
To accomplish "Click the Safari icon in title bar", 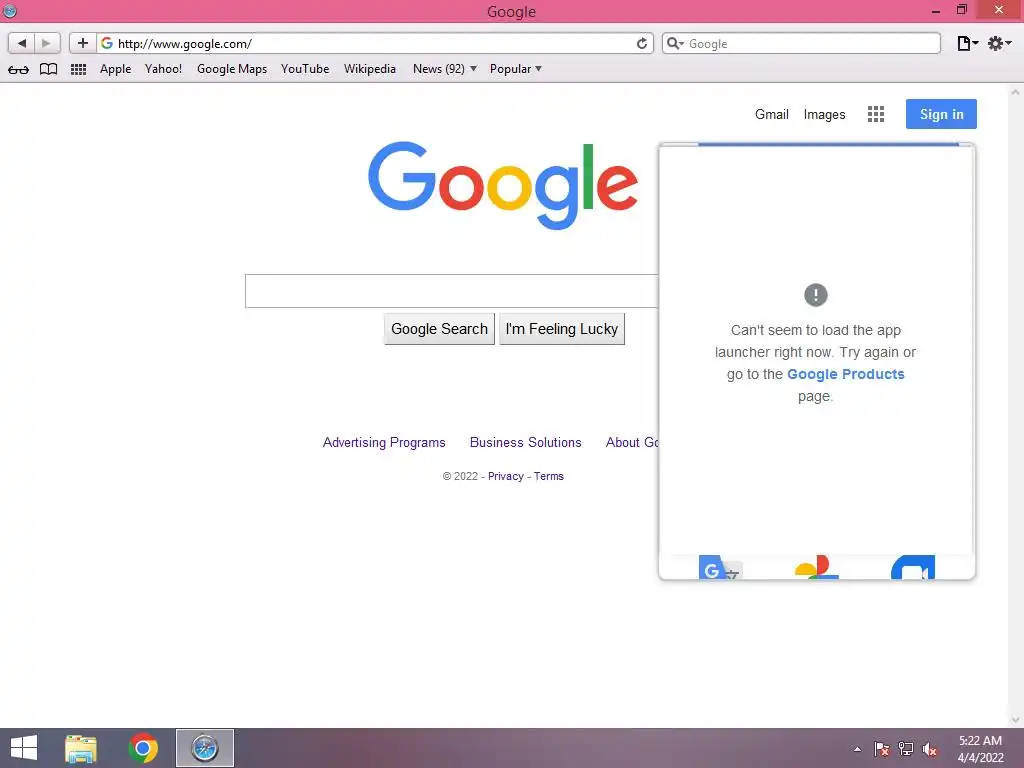I will 10,10.
